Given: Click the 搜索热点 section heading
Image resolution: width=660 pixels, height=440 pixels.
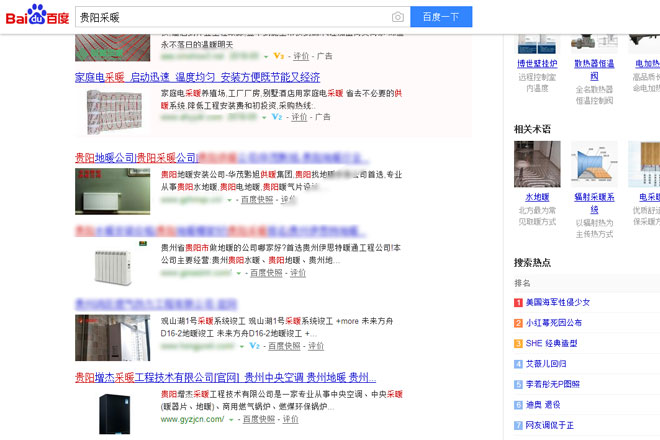Looking at the screenshot, I should click(532, 263).
